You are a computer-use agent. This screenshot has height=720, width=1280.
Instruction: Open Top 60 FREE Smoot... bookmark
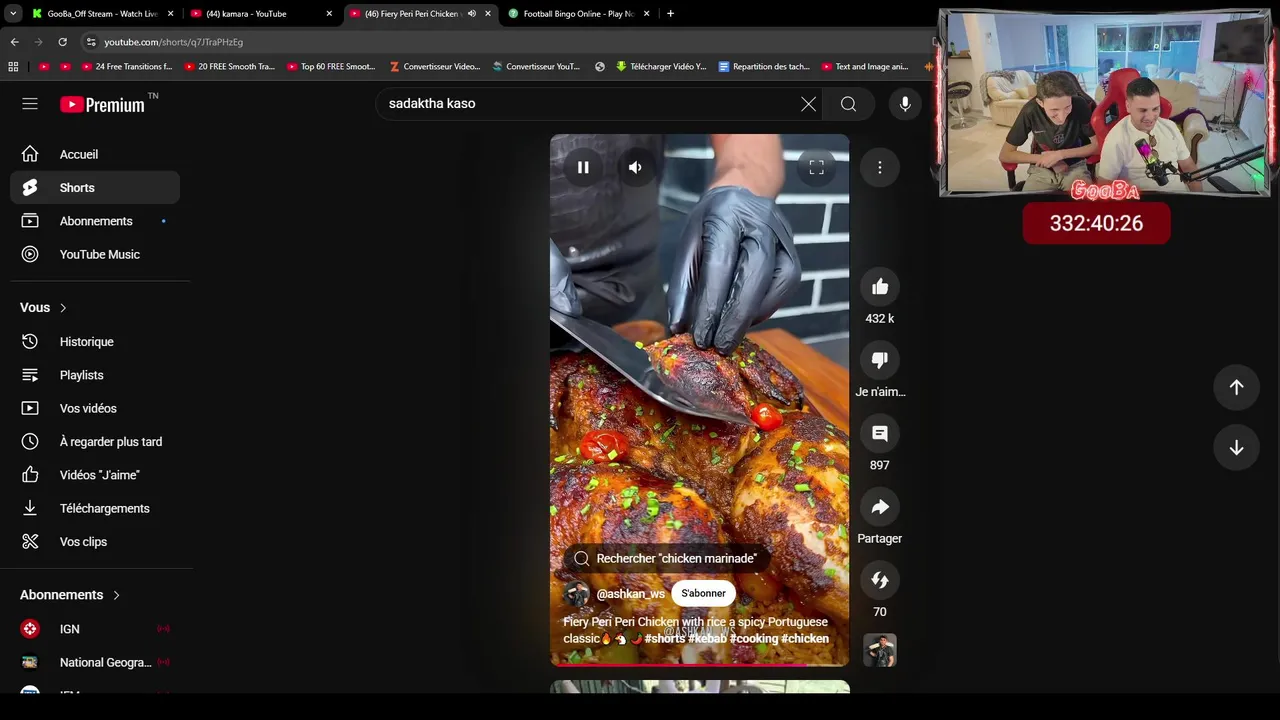pos(331,67)
